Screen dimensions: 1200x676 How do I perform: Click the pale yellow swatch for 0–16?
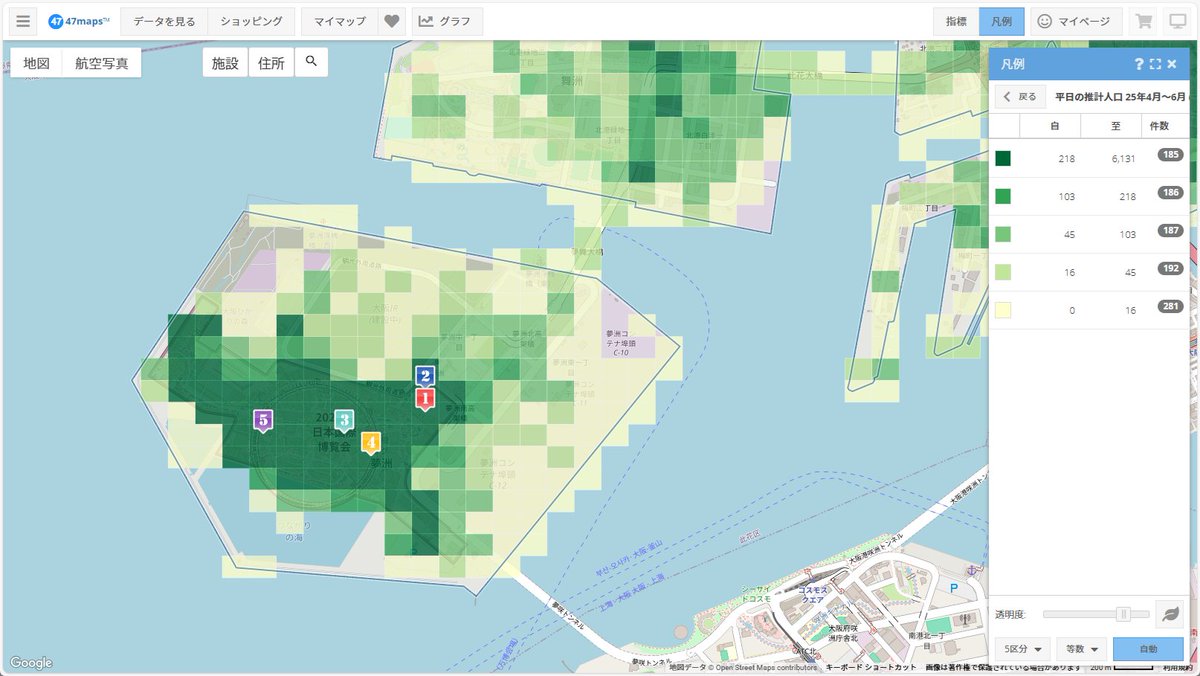(x=1003, y=310)
